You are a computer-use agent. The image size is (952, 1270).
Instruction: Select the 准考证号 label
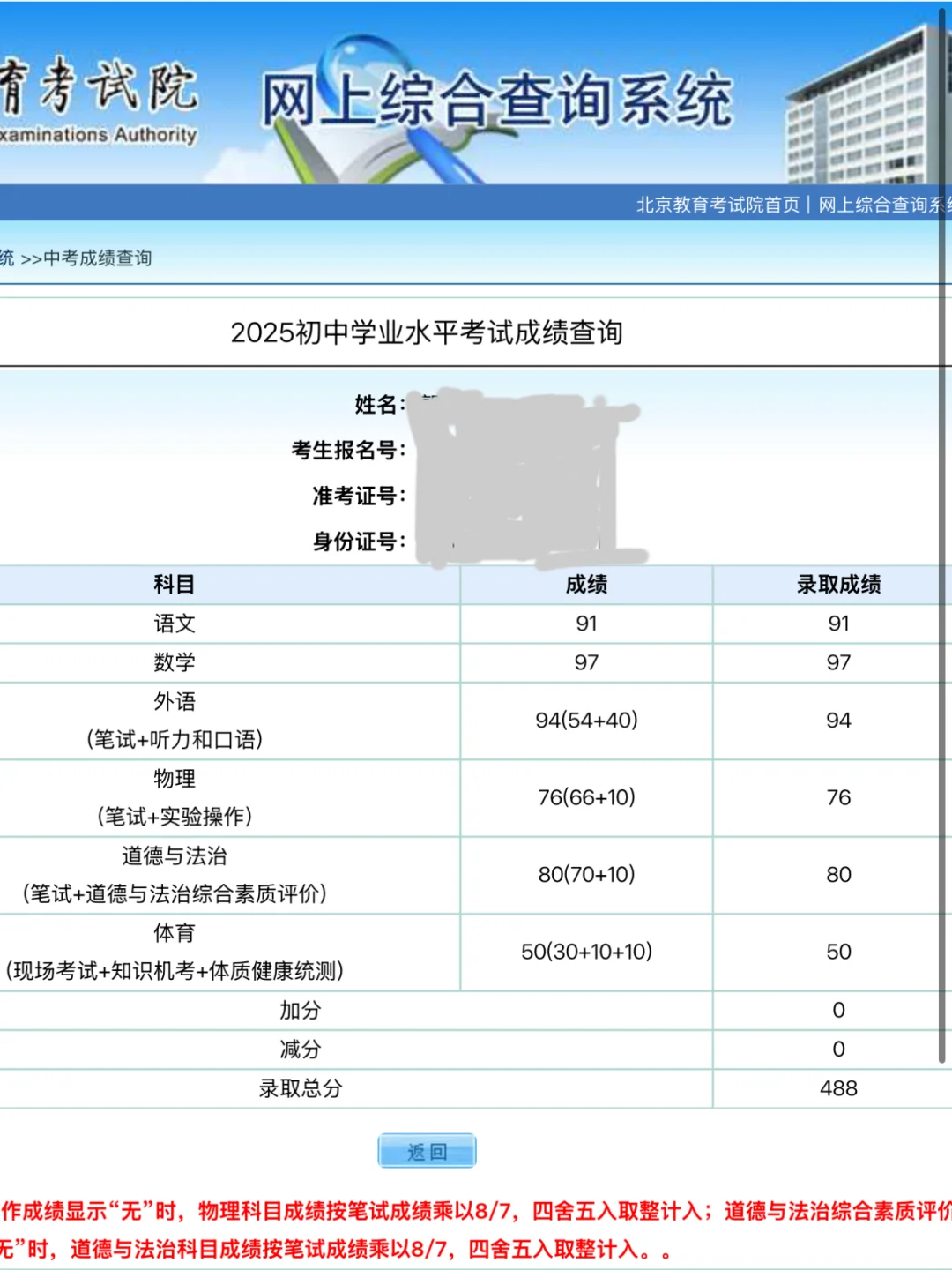(359, 497)
